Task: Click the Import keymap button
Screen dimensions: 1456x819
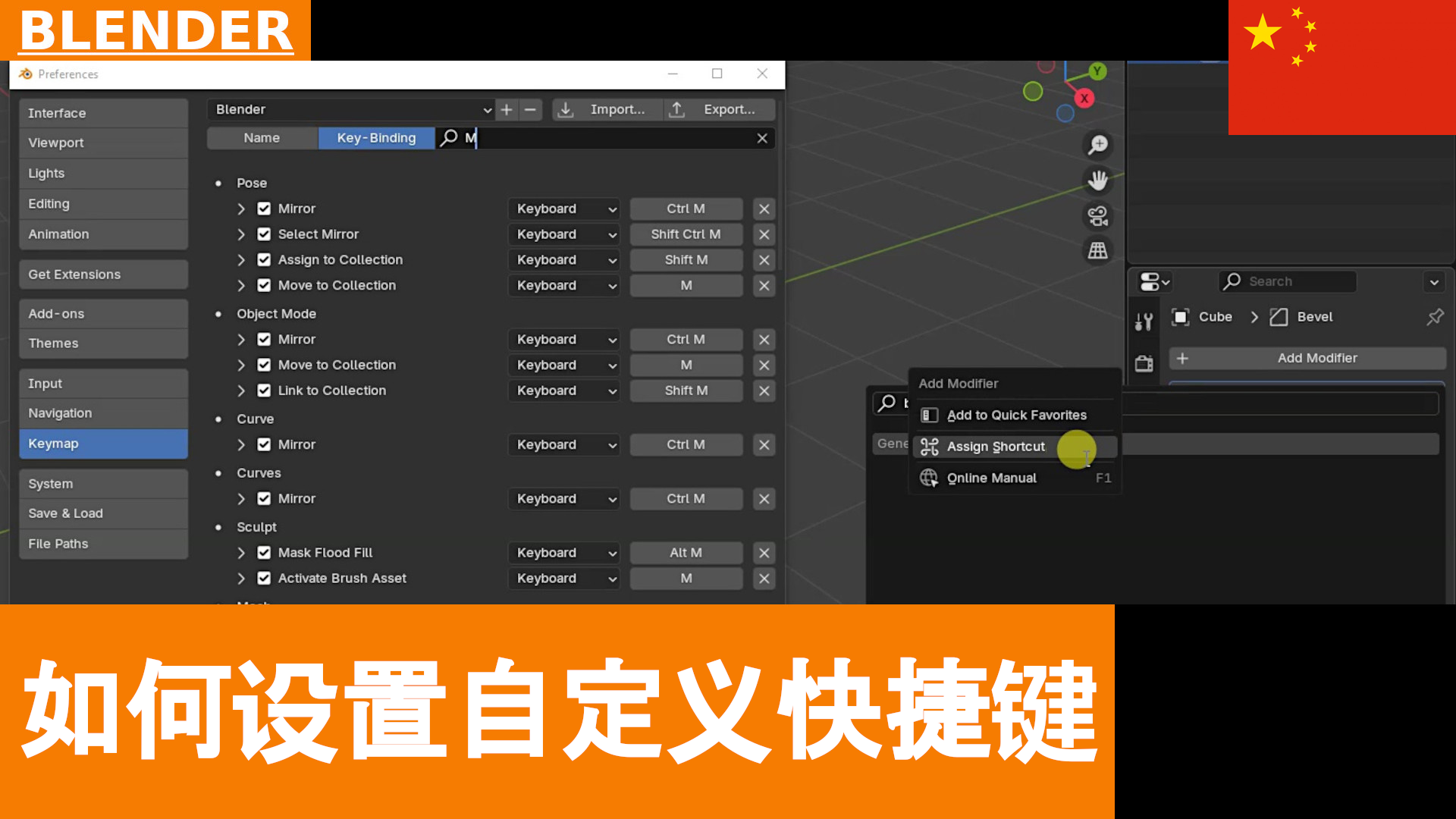Action: [x=607, y=109]
